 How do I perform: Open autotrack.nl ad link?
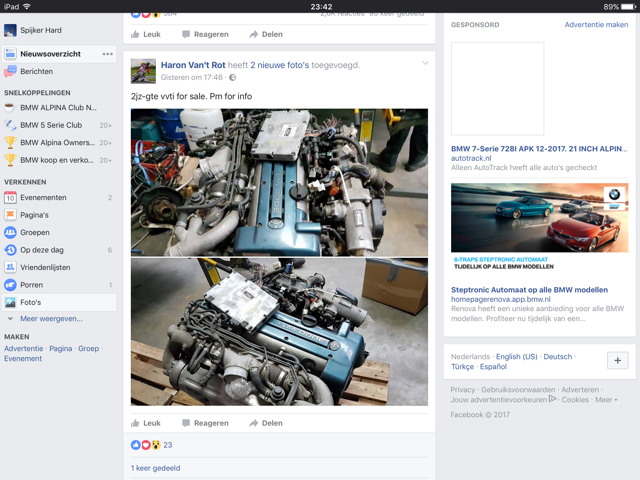[471, 158]
